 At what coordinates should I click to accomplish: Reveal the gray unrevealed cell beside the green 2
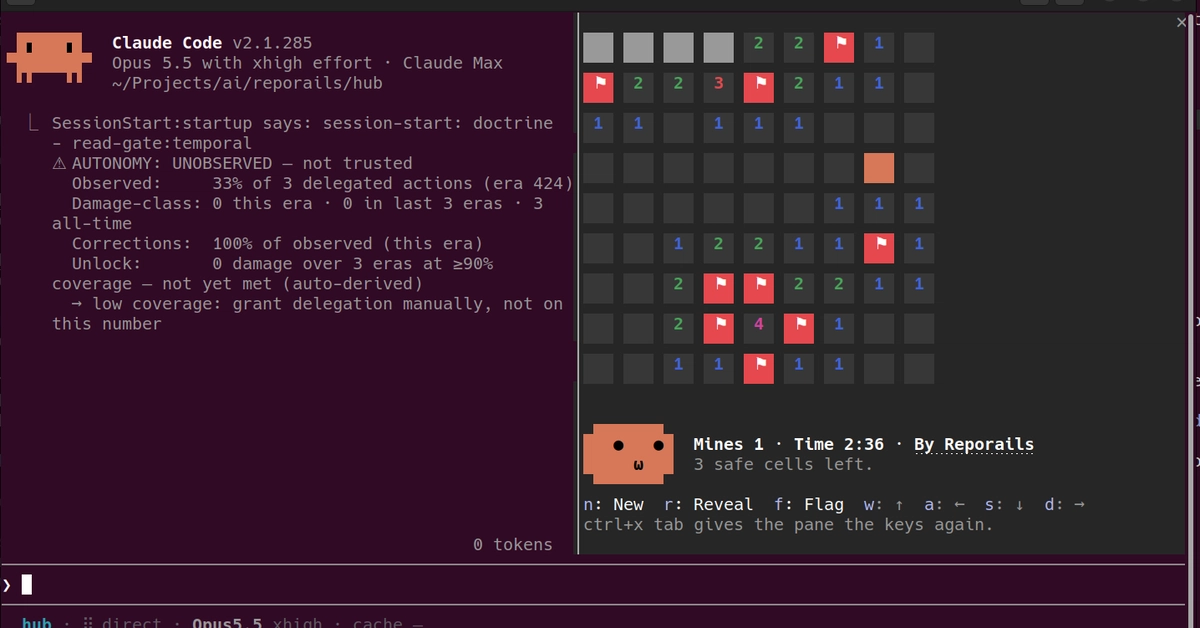pos(719,48)
